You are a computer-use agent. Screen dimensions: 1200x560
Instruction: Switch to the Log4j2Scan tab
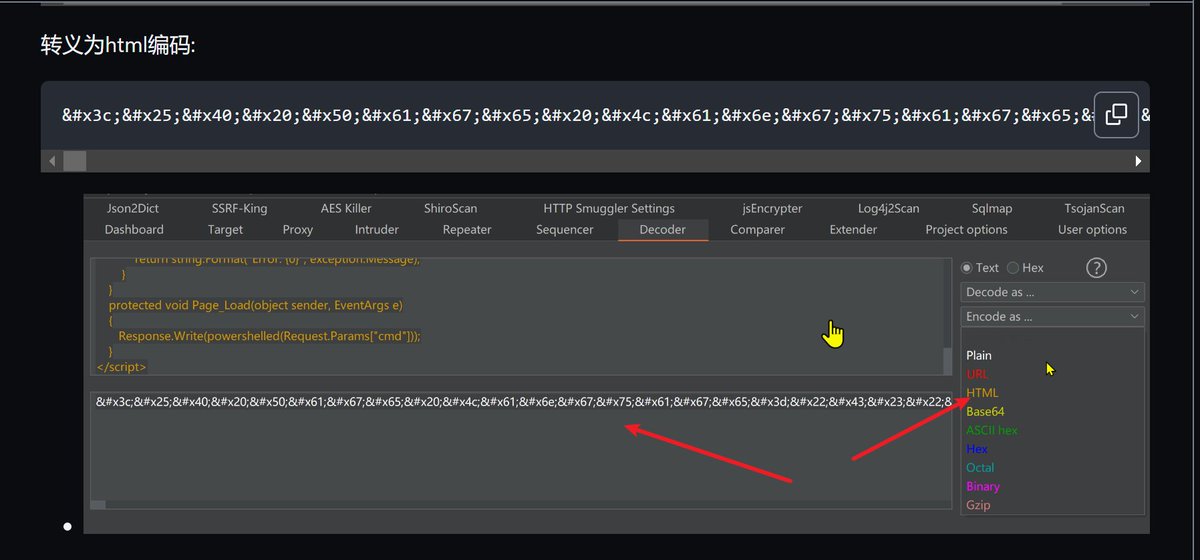click(x=888, y=208)
